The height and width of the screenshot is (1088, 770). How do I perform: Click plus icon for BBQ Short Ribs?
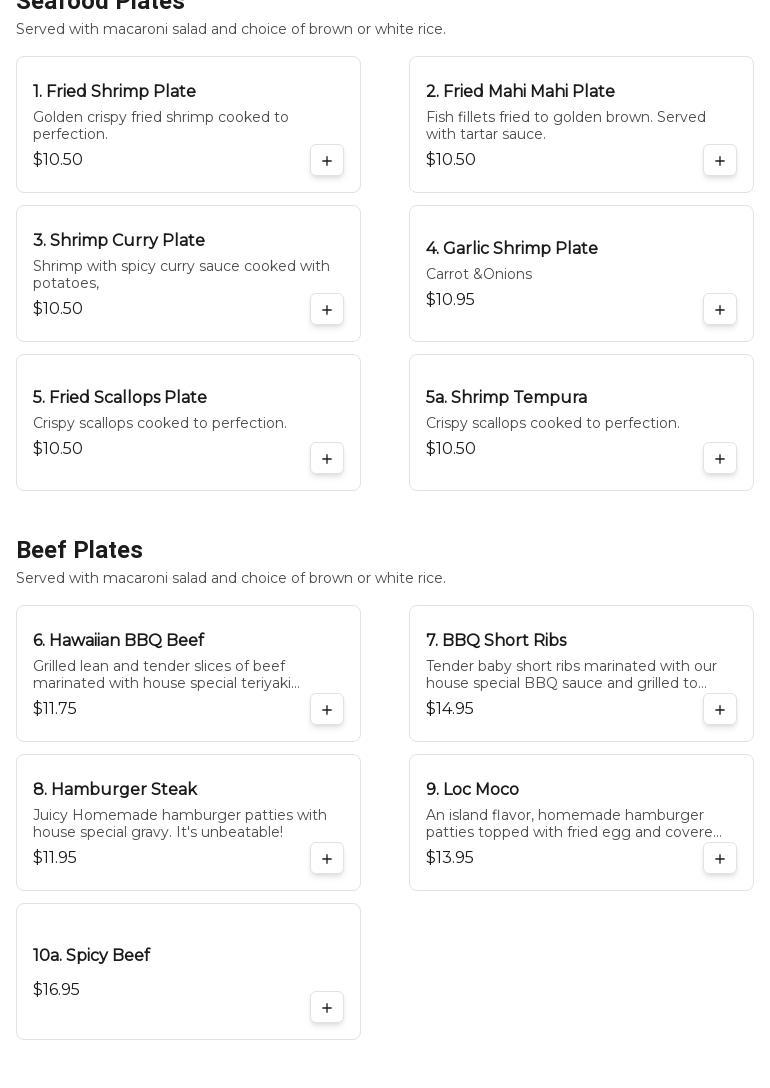pos(720,710)
